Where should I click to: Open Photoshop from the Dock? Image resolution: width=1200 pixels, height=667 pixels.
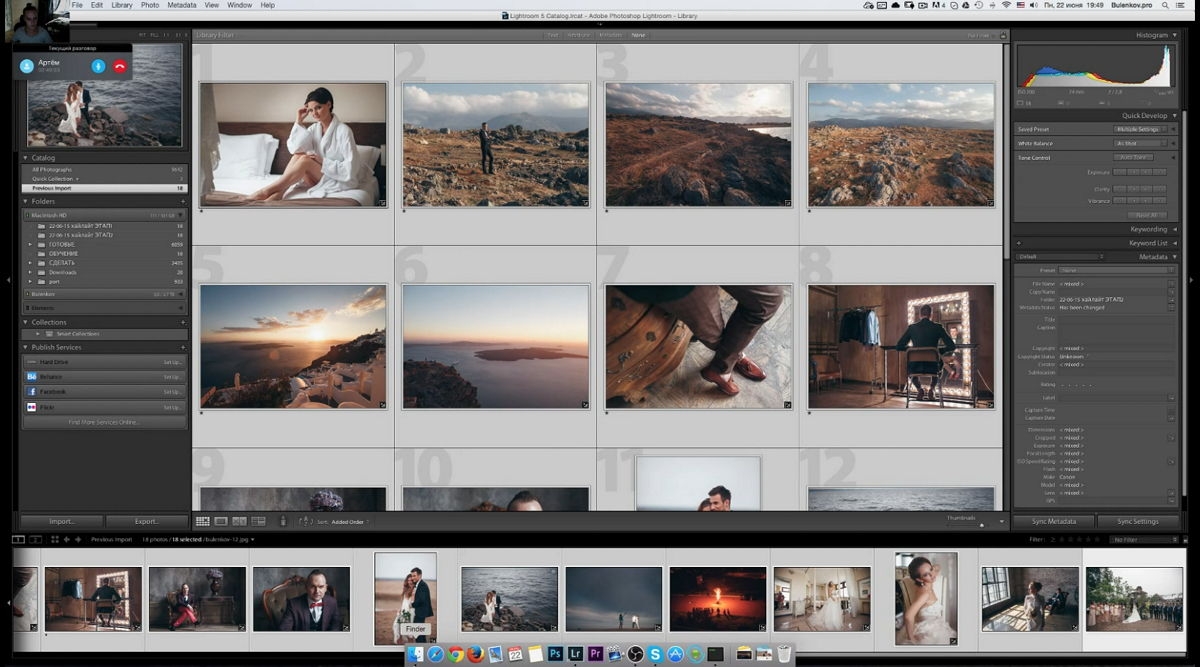click(x=555, y=653)
